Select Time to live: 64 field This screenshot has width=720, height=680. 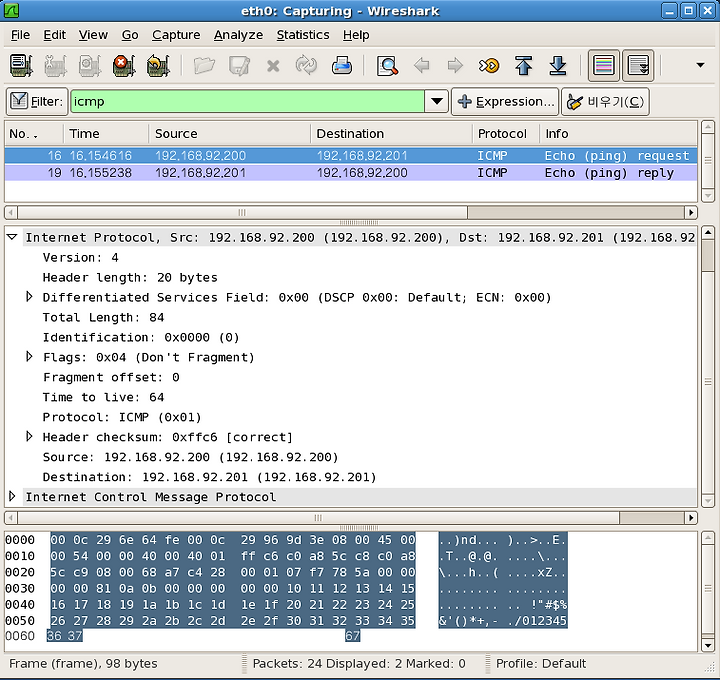[x=103, y=397]
